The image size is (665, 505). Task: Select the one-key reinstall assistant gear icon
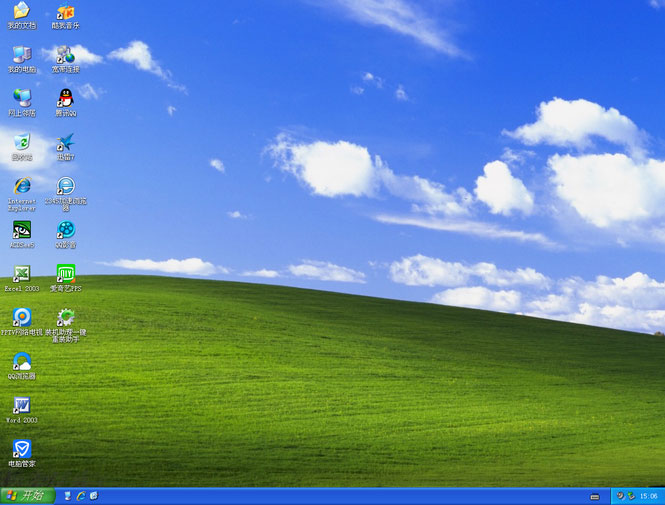(66, 325)
